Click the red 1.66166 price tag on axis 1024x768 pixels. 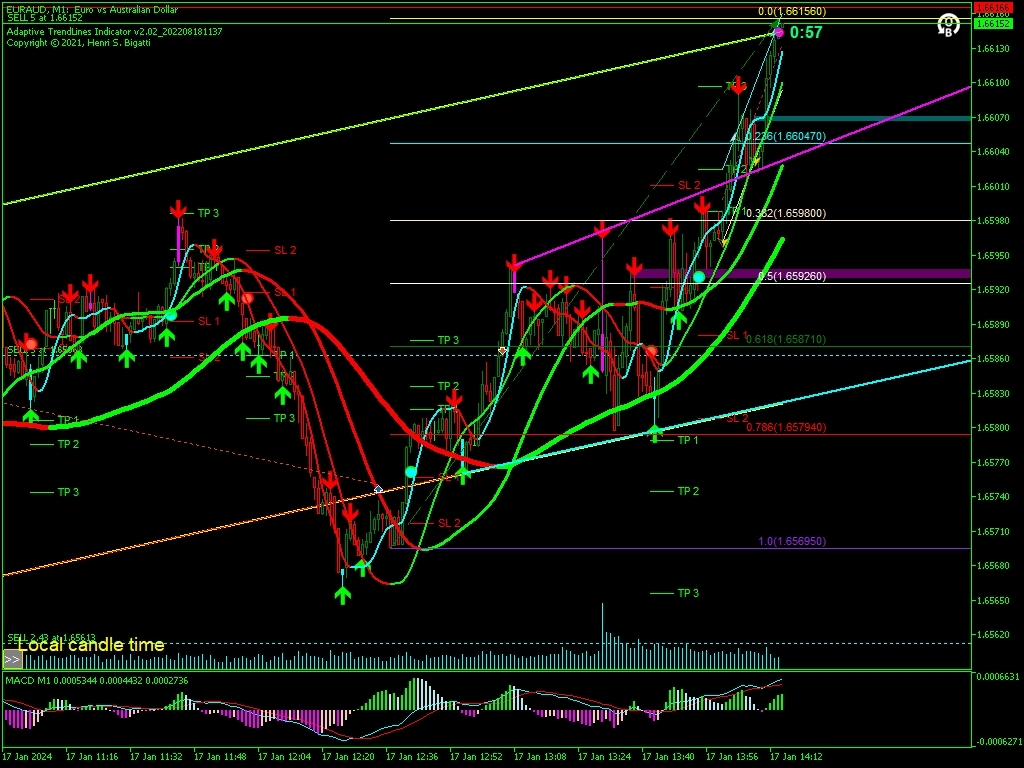tap(993, 7)
